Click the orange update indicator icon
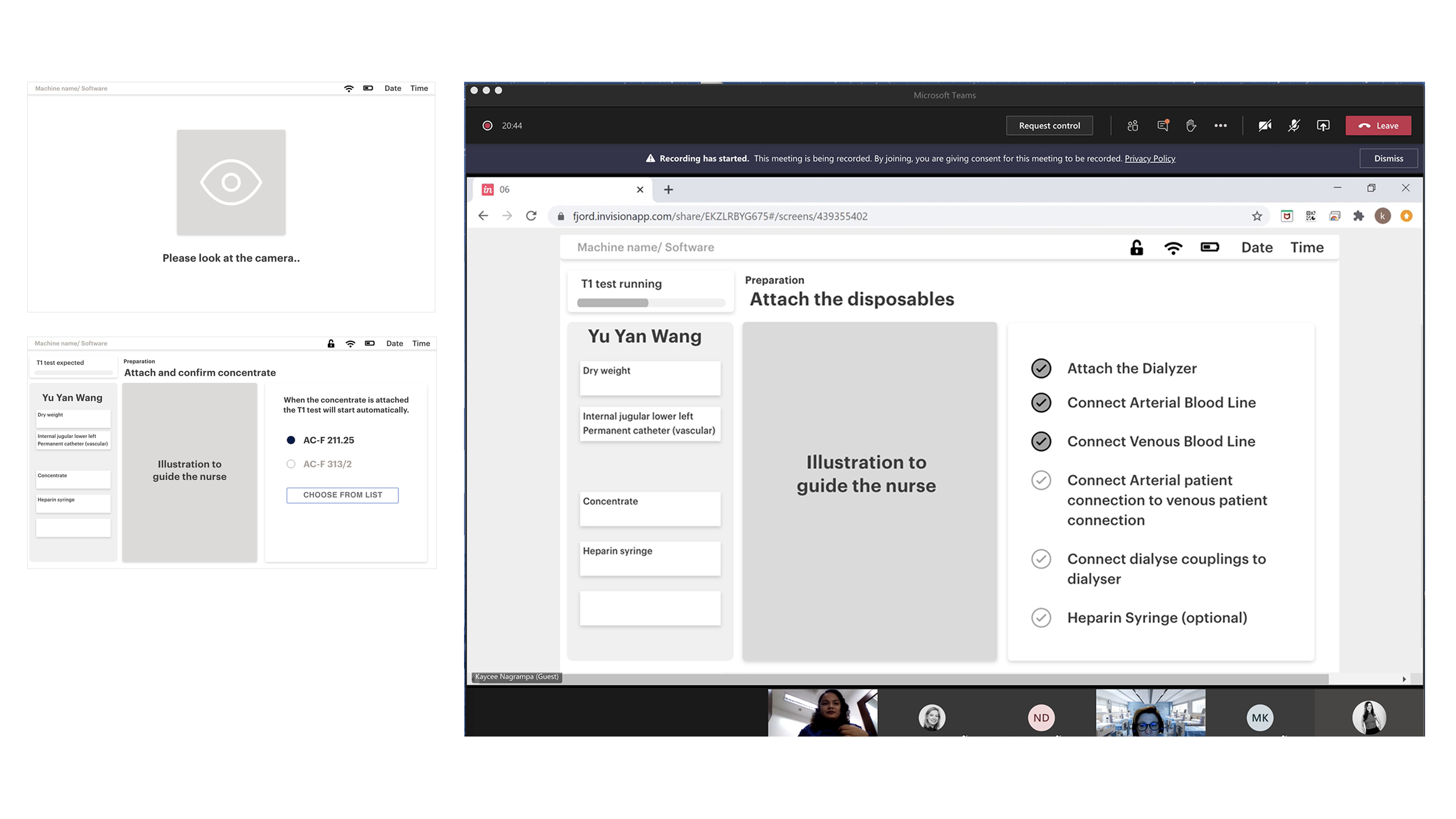 [1406, 216]
